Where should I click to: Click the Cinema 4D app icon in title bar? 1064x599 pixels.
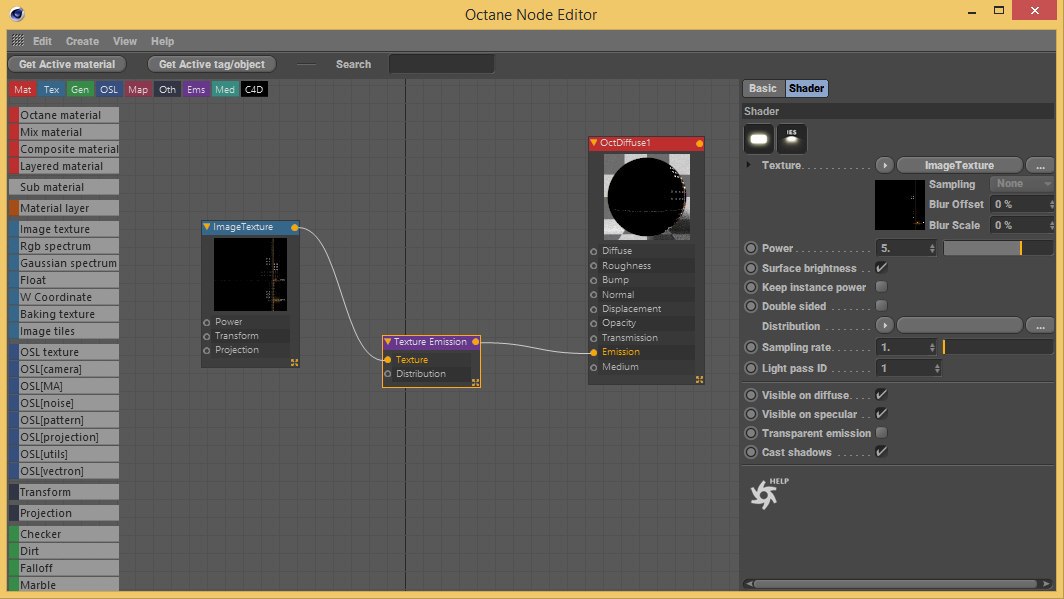[x=17, y=14]
